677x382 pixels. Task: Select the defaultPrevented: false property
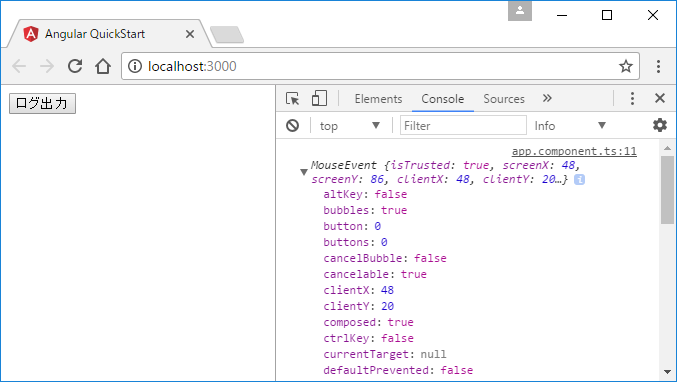point(398,370)
